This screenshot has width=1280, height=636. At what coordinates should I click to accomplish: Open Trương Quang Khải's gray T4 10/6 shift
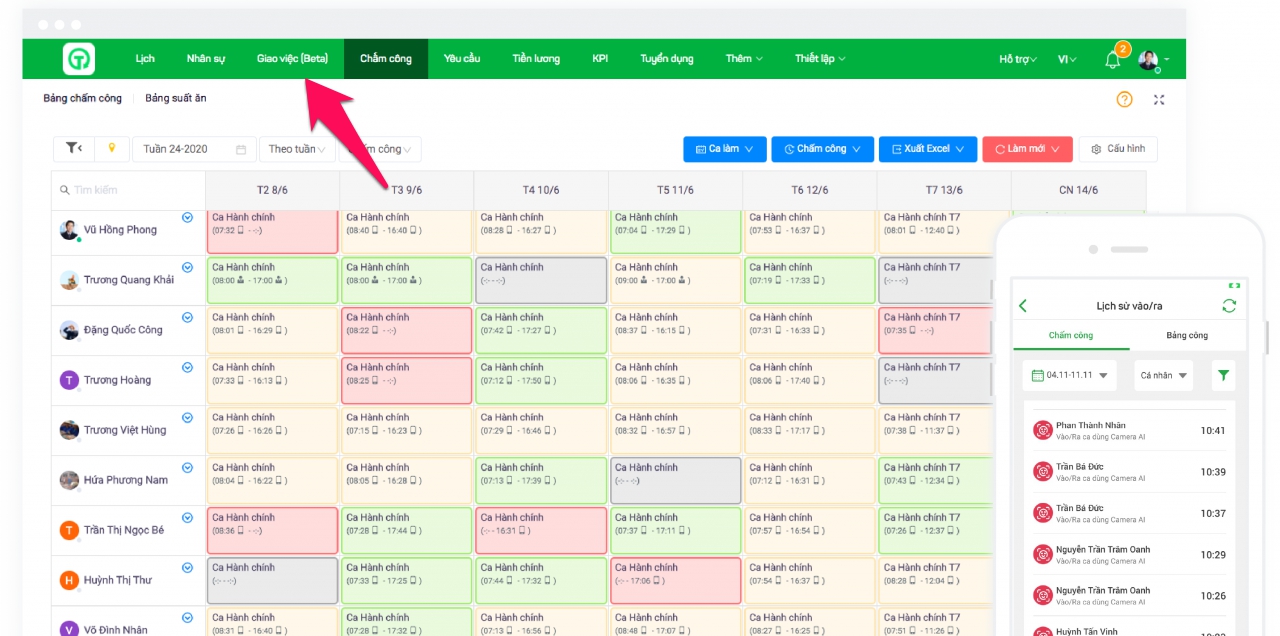tap(541, 280)
